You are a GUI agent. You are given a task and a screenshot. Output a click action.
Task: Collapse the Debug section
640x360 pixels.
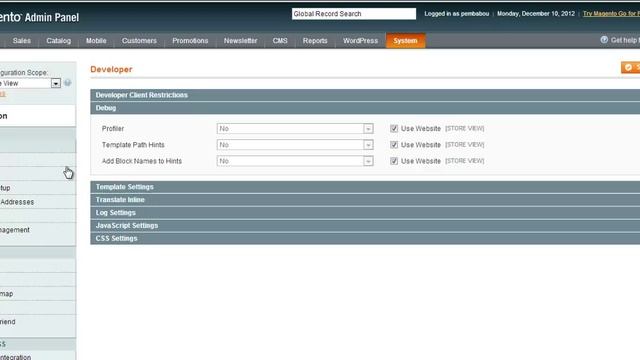[x=365, y=108]
